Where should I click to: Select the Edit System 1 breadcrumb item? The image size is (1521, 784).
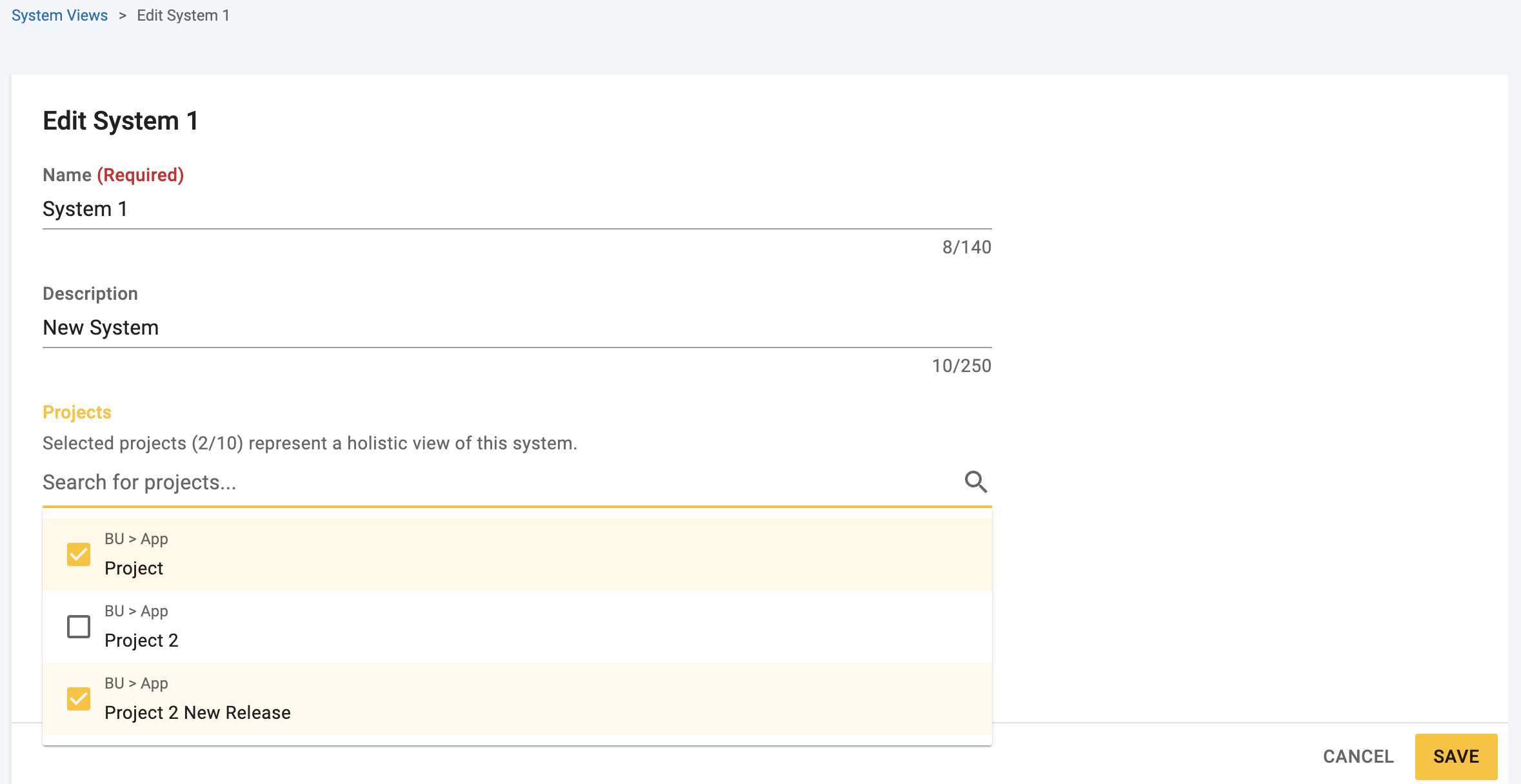(x=183, y=15)
